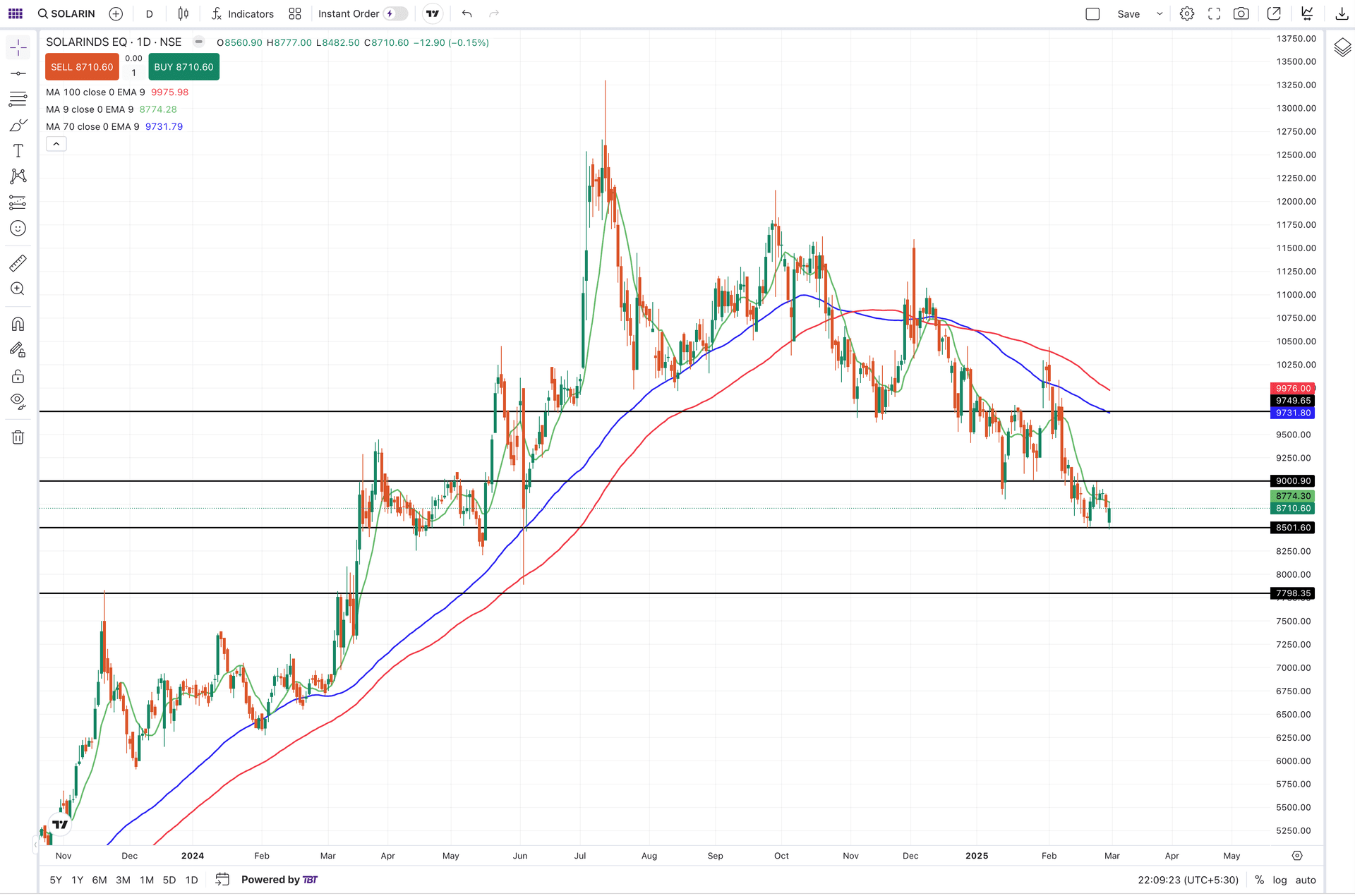Open the Indicators dialog
Image resolution: width=1355 pixels, height=896 pixels.
click(242, 13)
